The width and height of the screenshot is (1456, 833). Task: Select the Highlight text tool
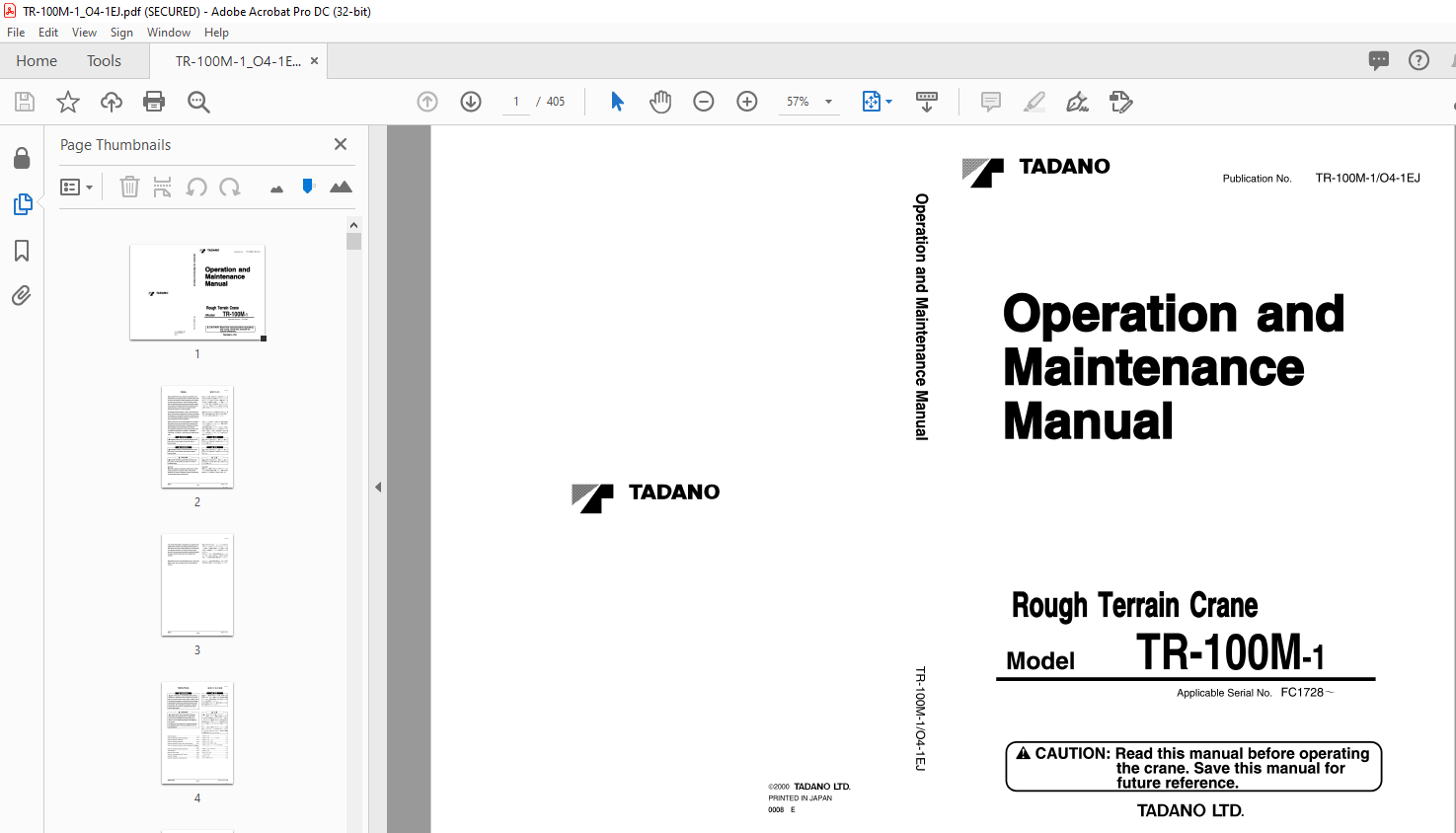(x=1035, y=102)
